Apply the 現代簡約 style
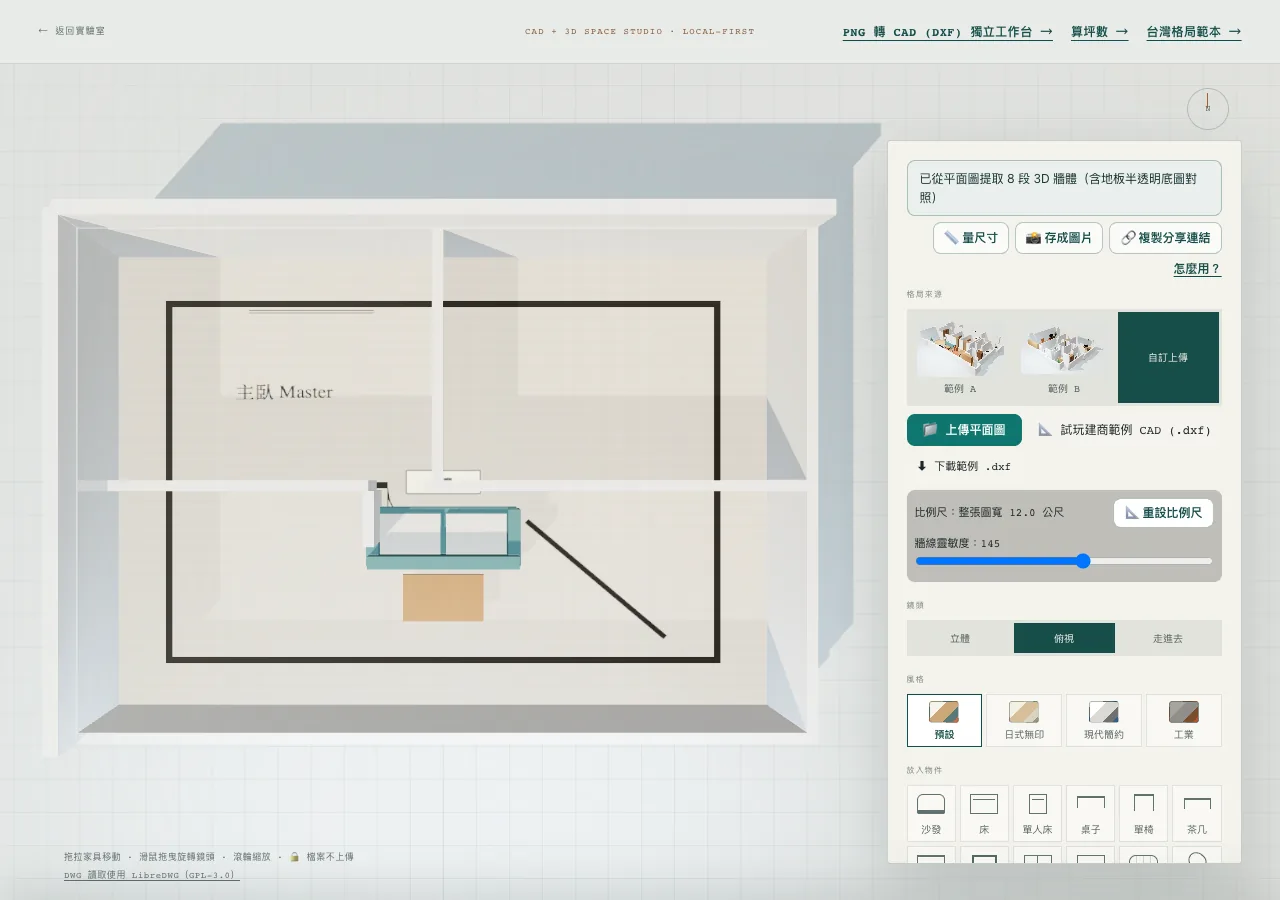This screenshot has height=900, width=1280. (1104, 720)
